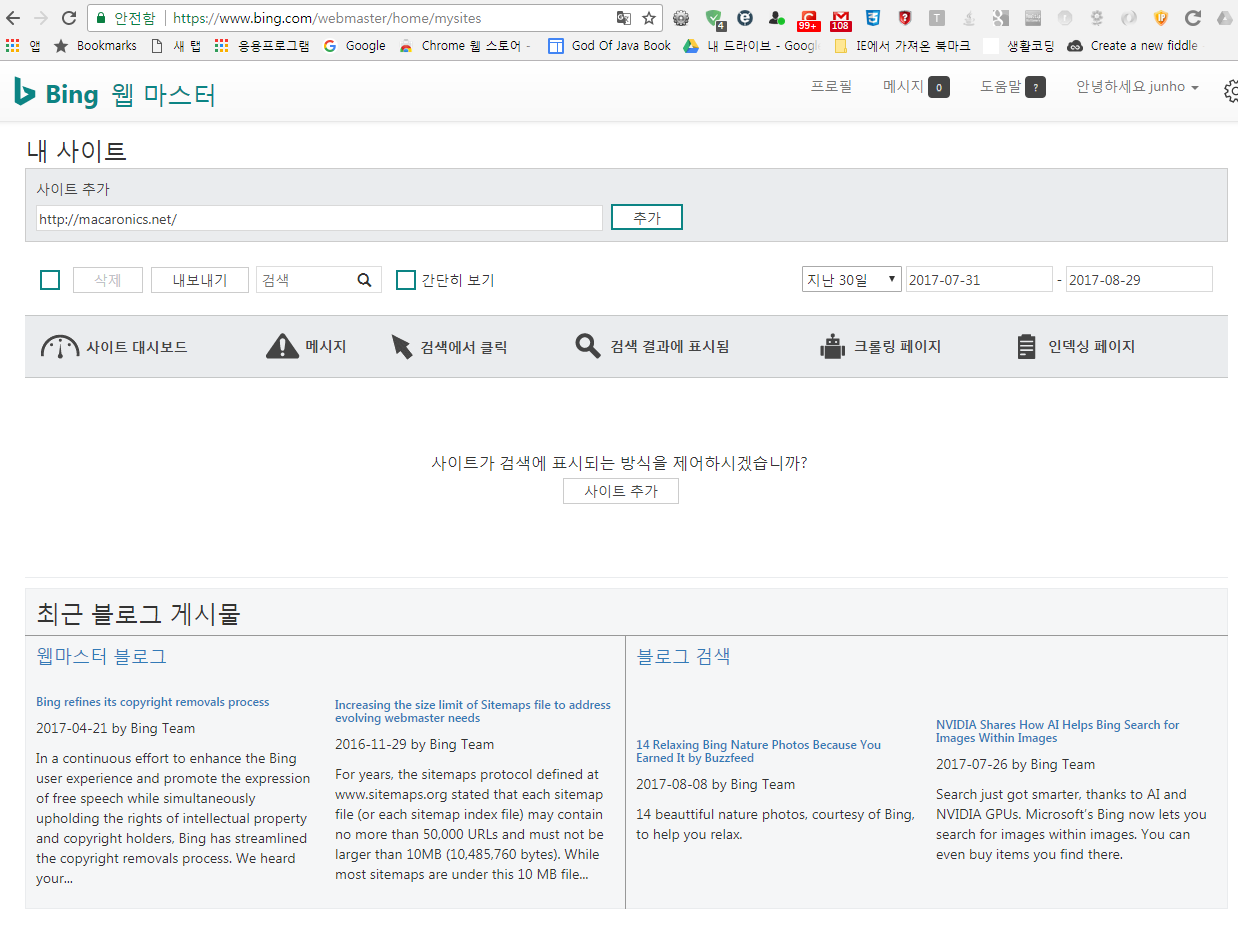The image size is (1238, 933).
Task: Open the Gmail extension with 108 badge
Action: tap(841, 18)
